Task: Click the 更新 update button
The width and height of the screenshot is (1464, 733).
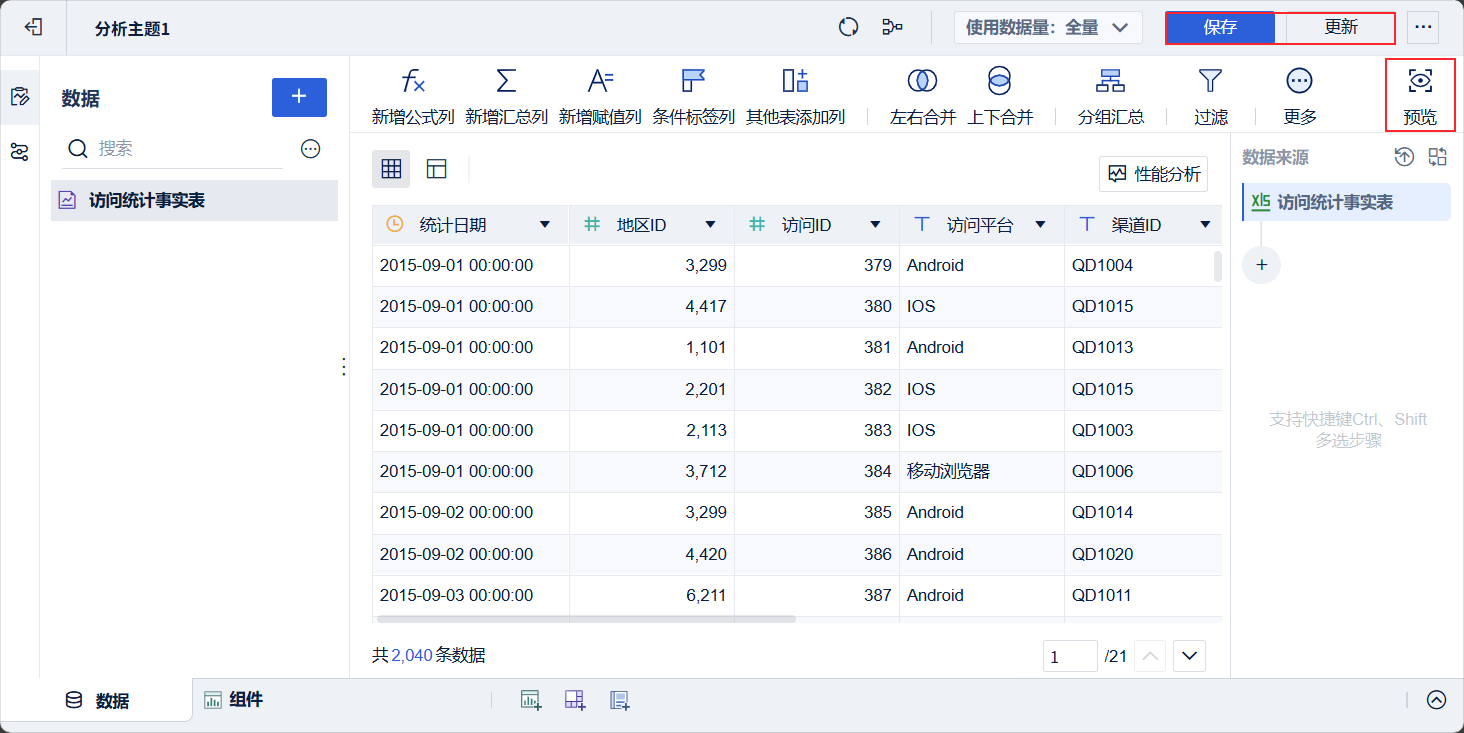Action: click(1340, 28)
